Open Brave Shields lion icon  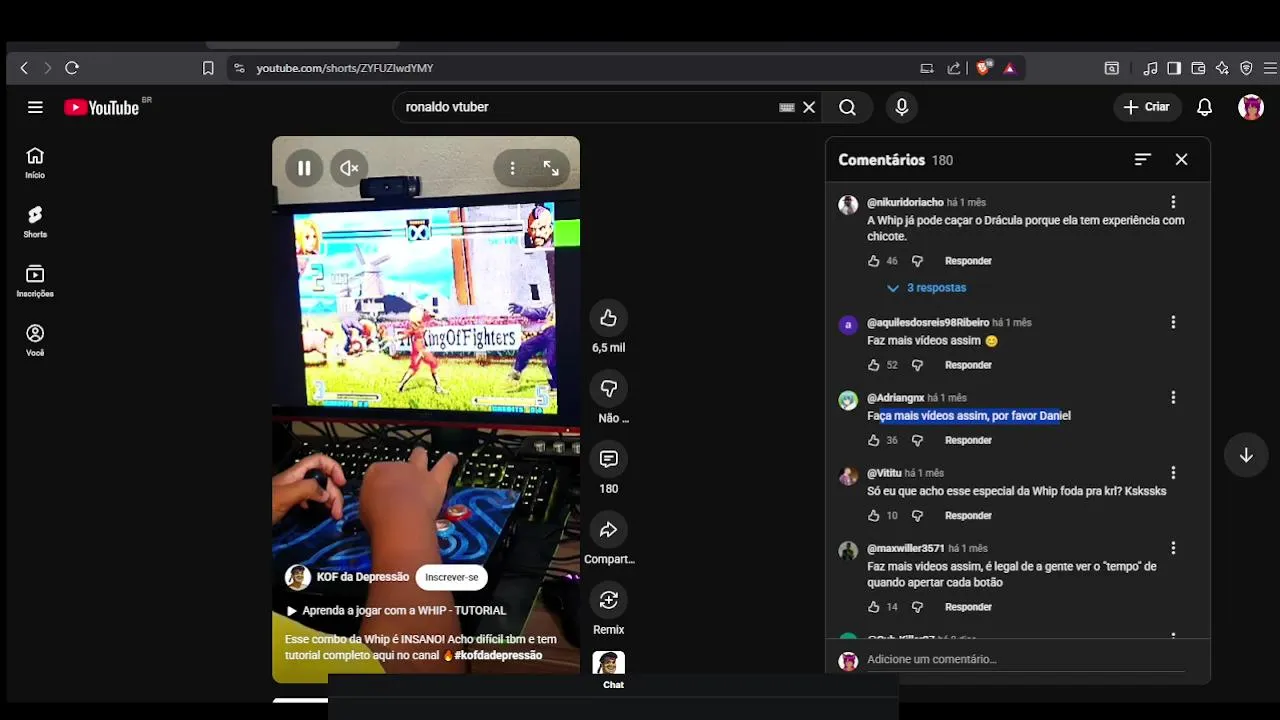tap(984, 68)
